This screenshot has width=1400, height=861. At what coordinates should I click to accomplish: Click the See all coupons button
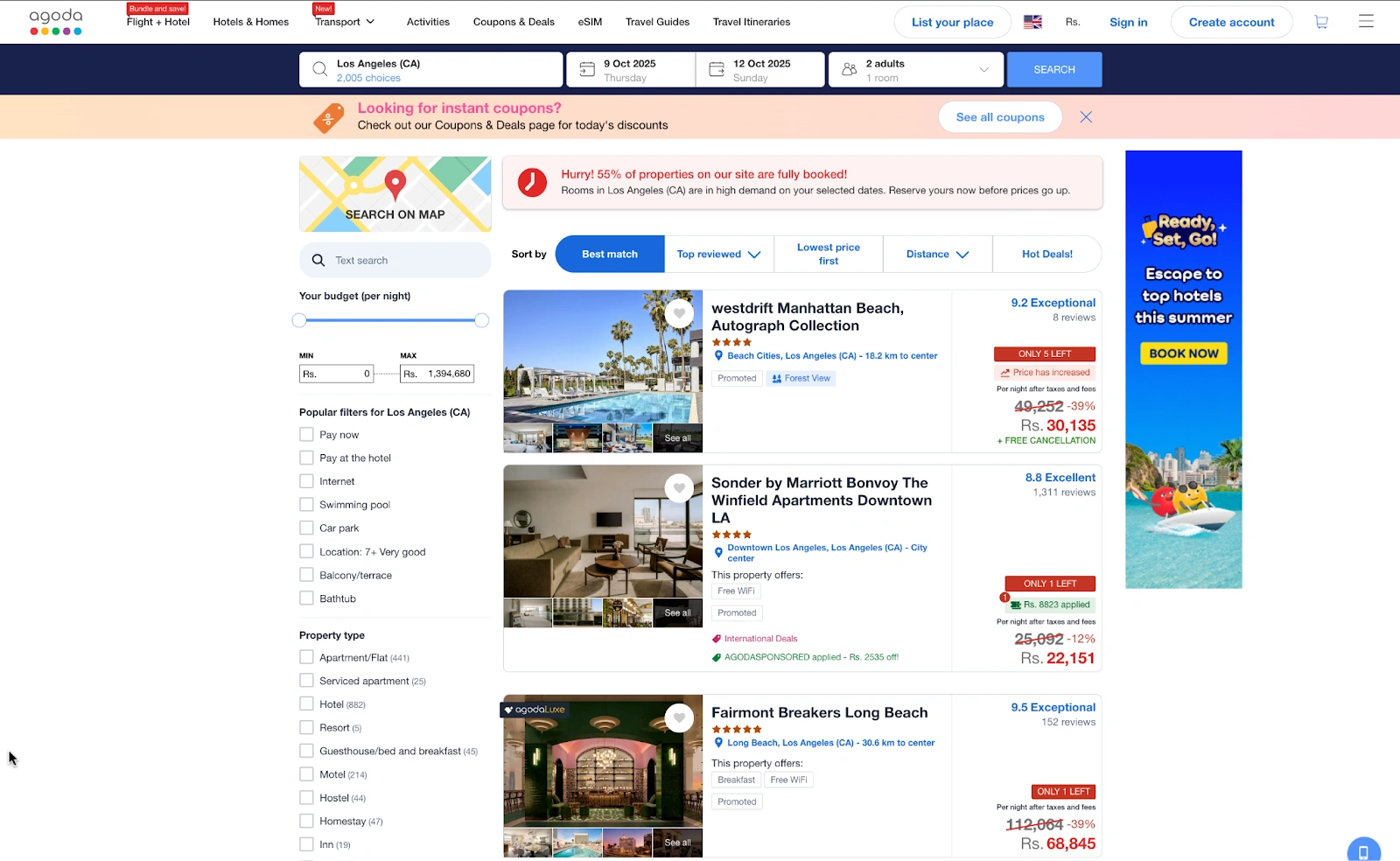1000,117
